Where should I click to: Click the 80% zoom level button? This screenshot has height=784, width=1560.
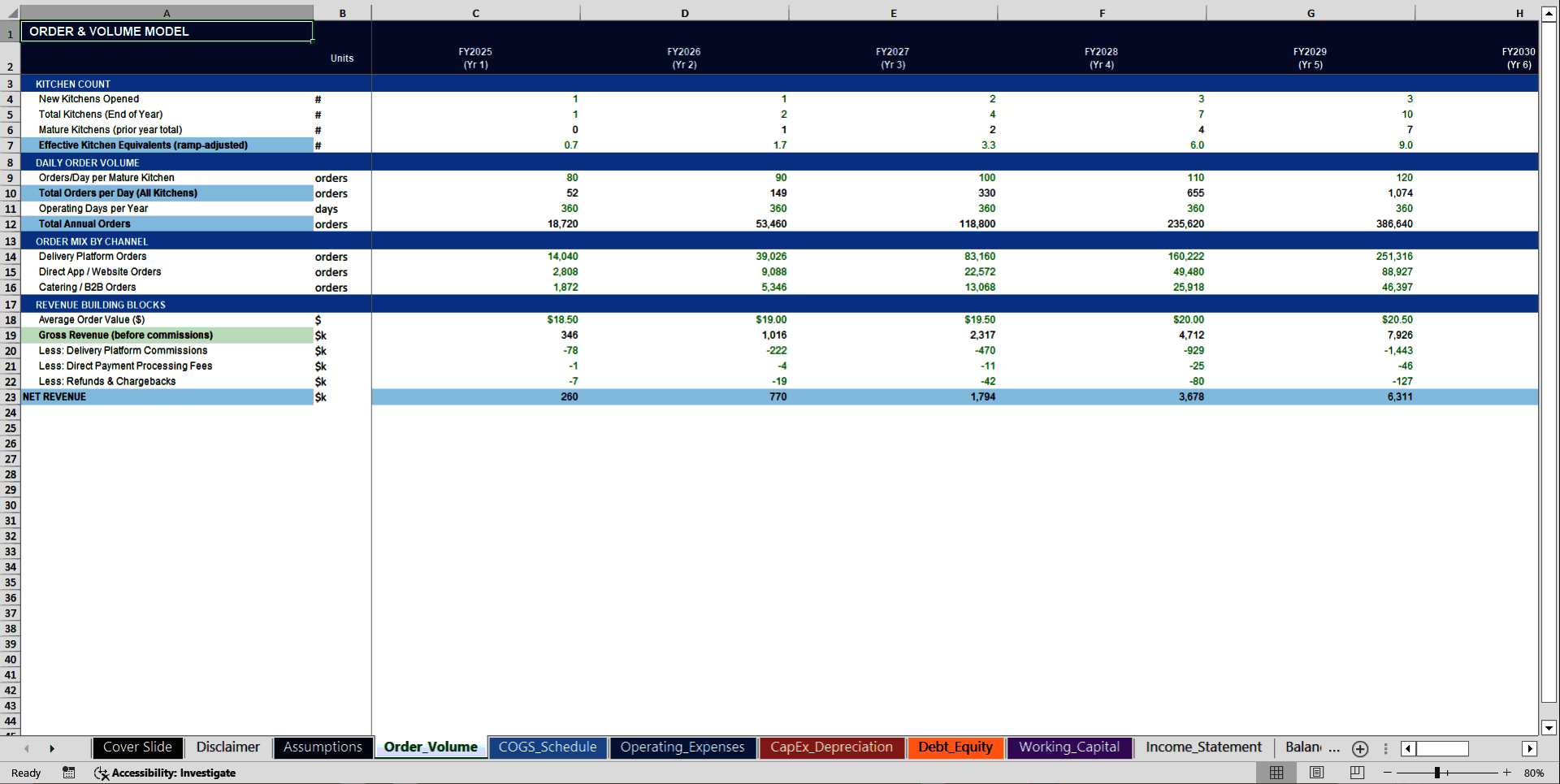pos(1536,773)
